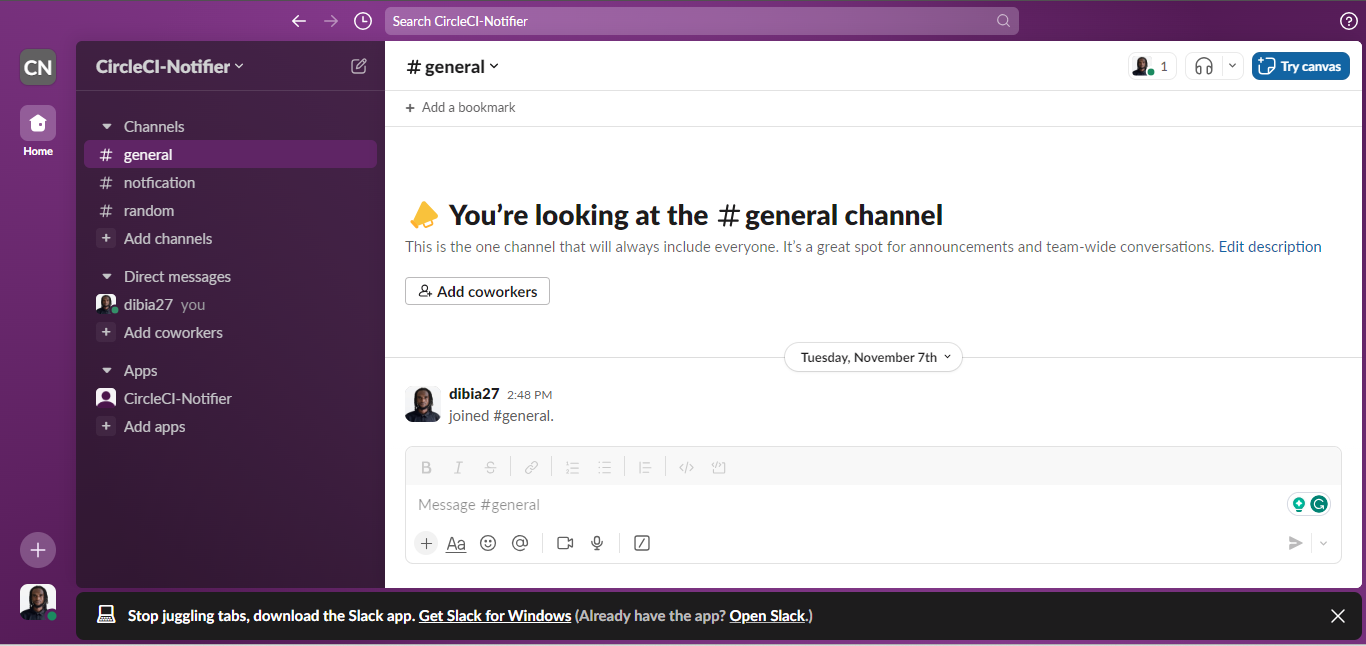This screenshot has height=646, width=1366.
Task: Insert a bulleted list in composer
Action: coord(604,467)
